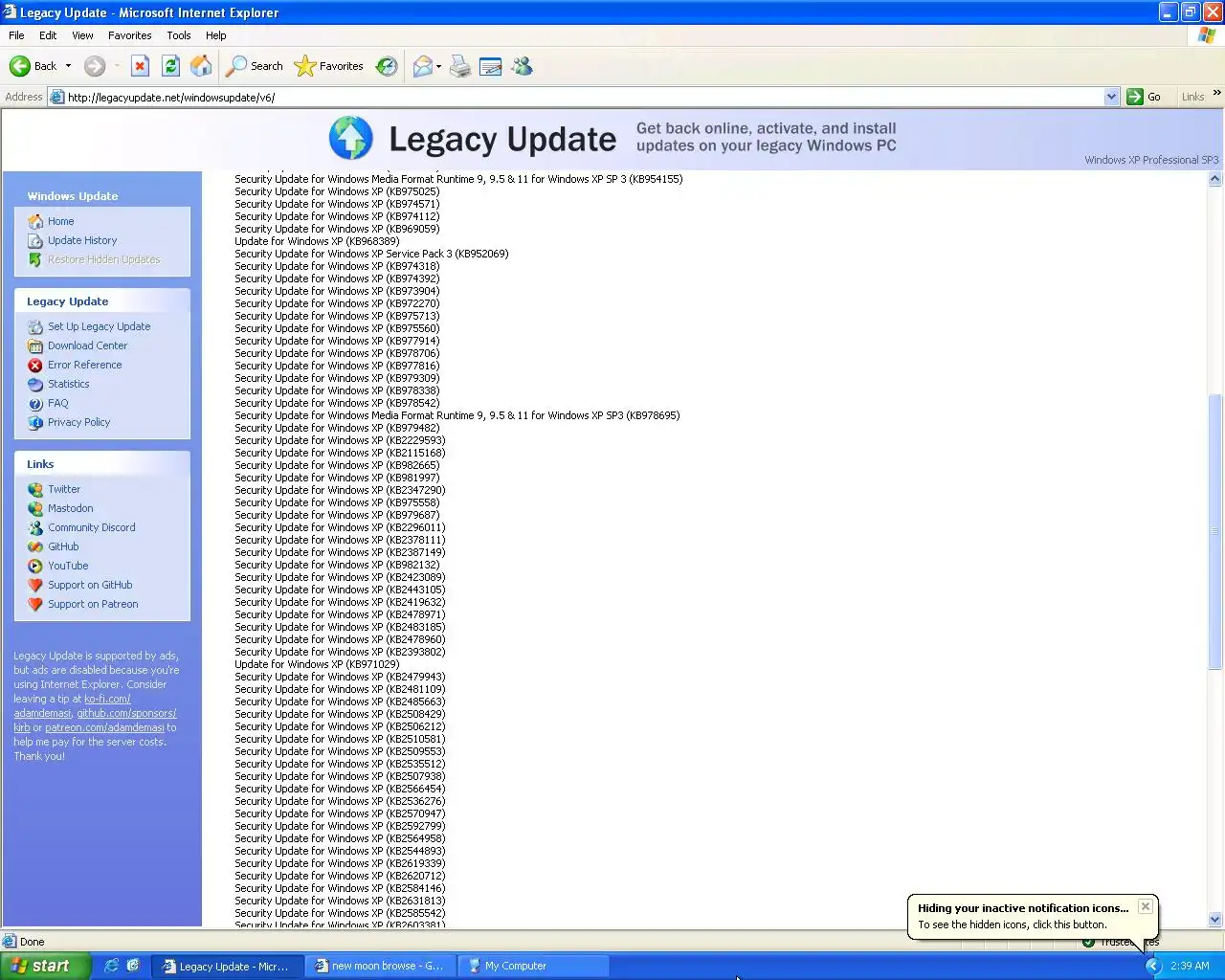Click the Legacy Update taskbar button
The width and height of the screenshot is (1225, 980).
pos(227,966)
